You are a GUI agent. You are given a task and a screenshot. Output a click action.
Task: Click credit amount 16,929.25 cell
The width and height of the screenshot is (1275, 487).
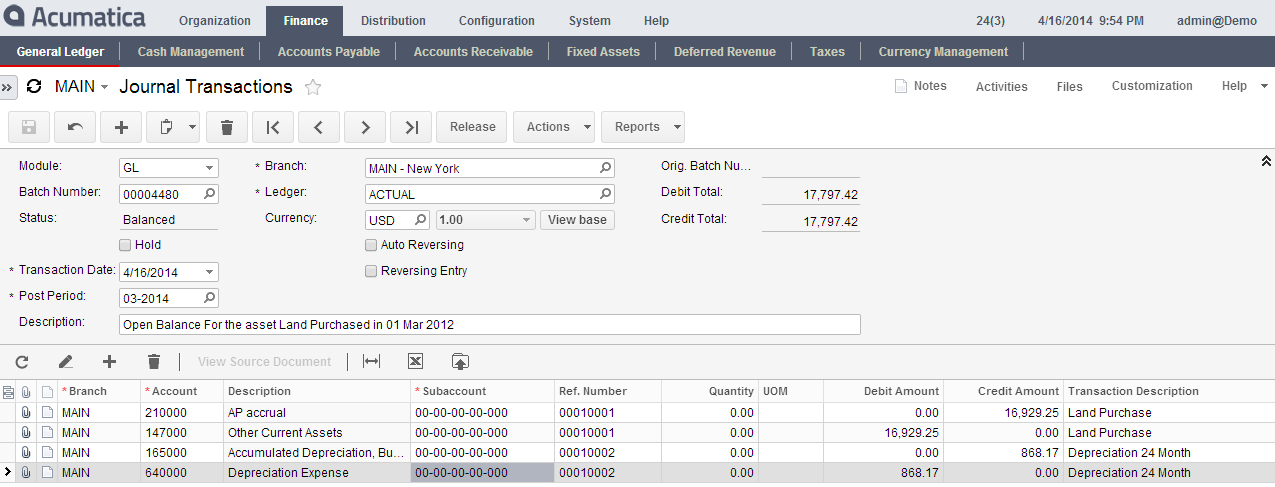coord(1003,413)
